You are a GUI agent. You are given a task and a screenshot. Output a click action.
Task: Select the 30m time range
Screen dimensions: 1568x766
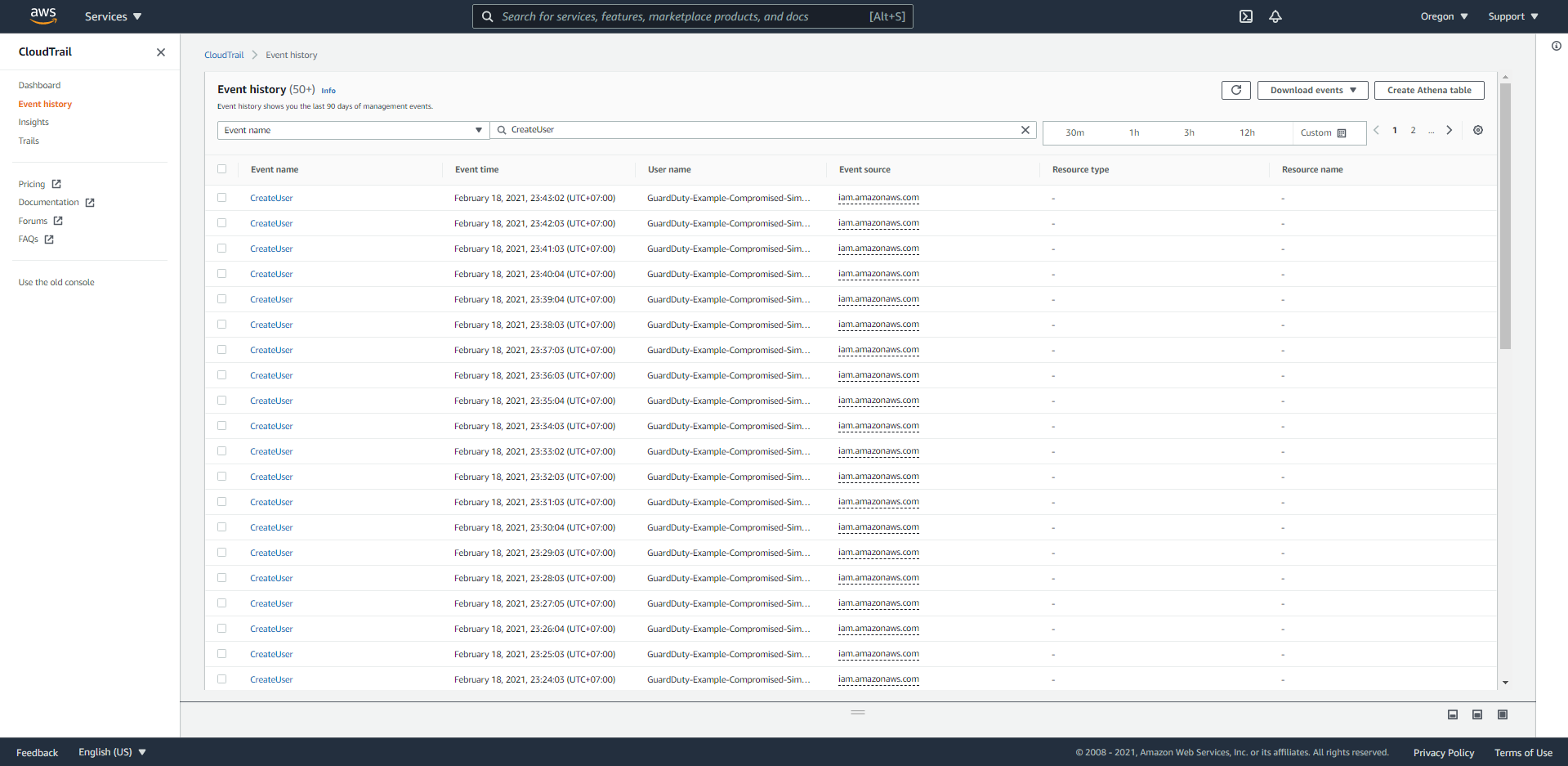pyautogui.click(x=1074, y=132)
